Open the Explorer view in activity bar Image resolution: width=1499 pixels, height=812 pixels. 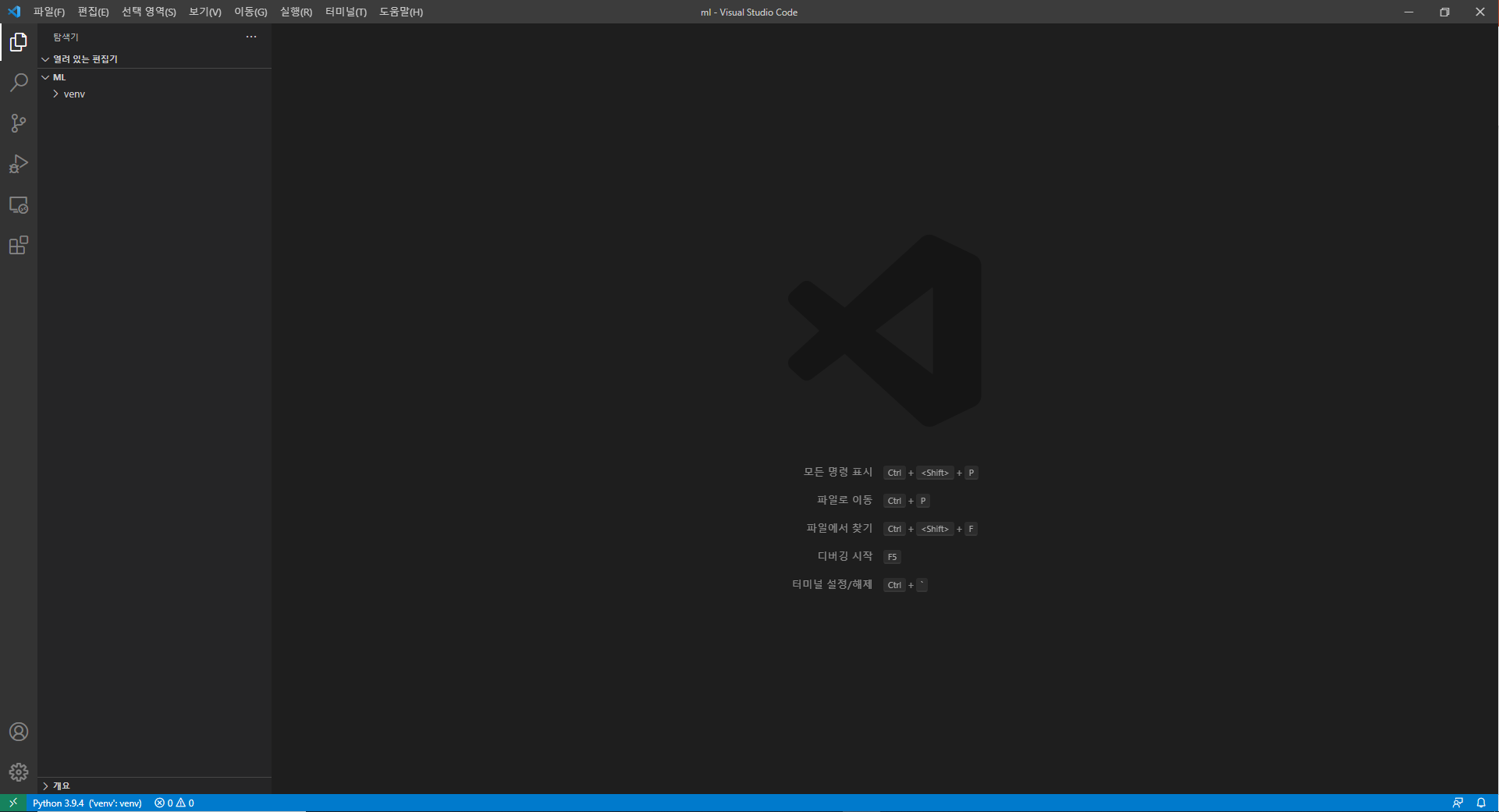(x=19, y=42)
